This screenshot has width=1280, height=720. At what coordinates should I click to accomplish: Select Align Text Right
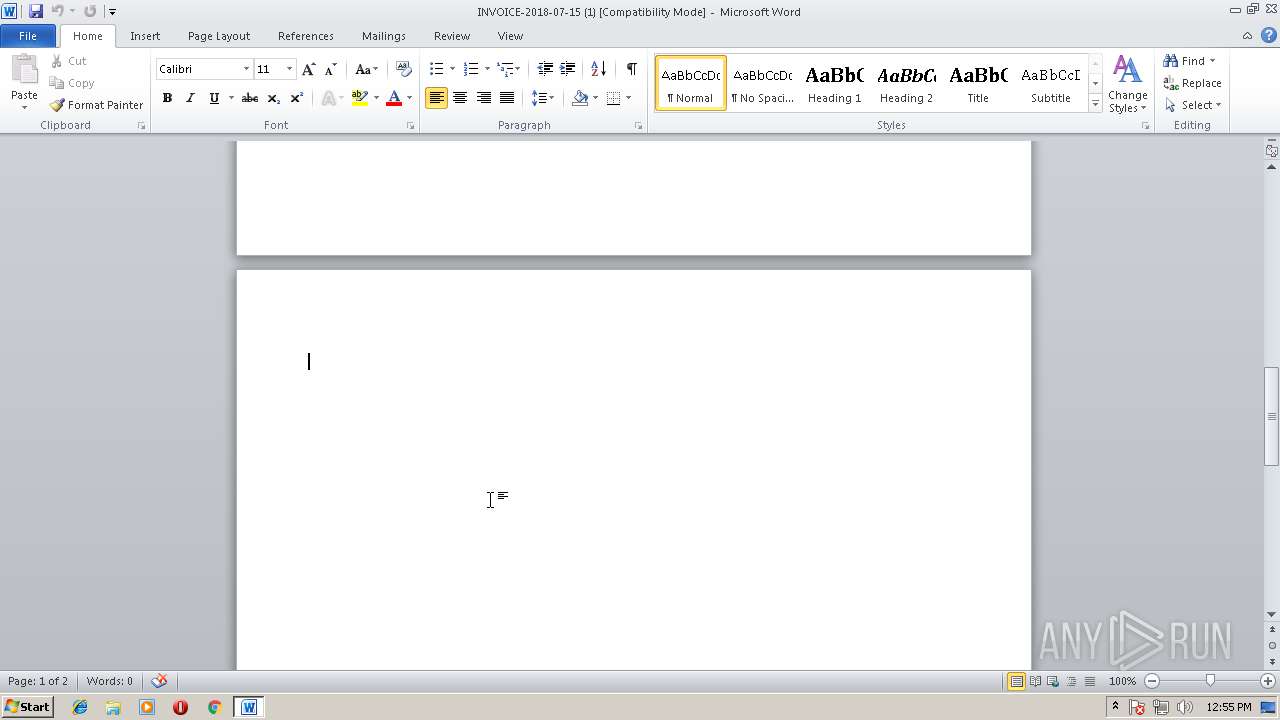484,98
